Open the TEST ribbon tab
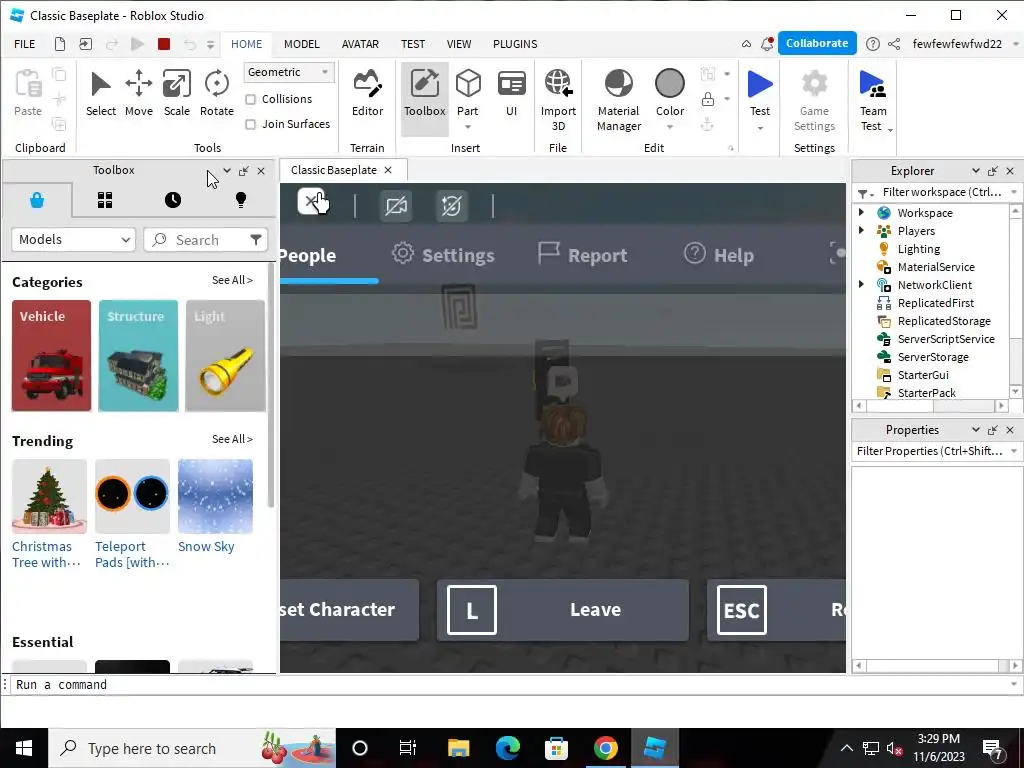The image size is (1024, 768). 413,44
